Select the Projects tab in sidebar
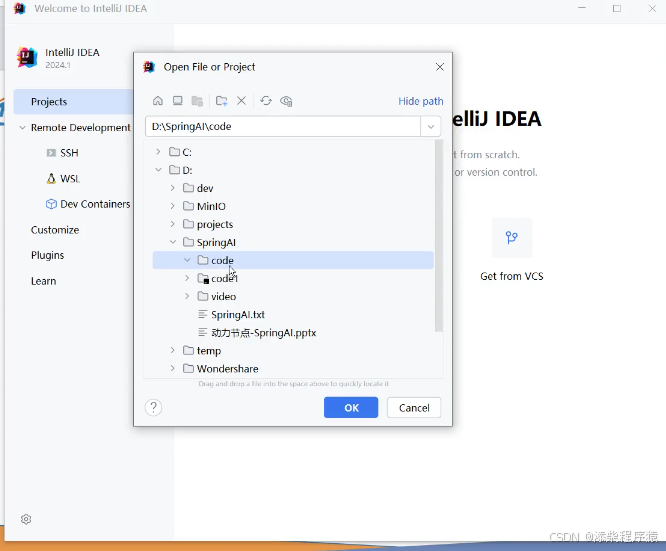Viewport: 666px width, 551px height. coord(73,102)
